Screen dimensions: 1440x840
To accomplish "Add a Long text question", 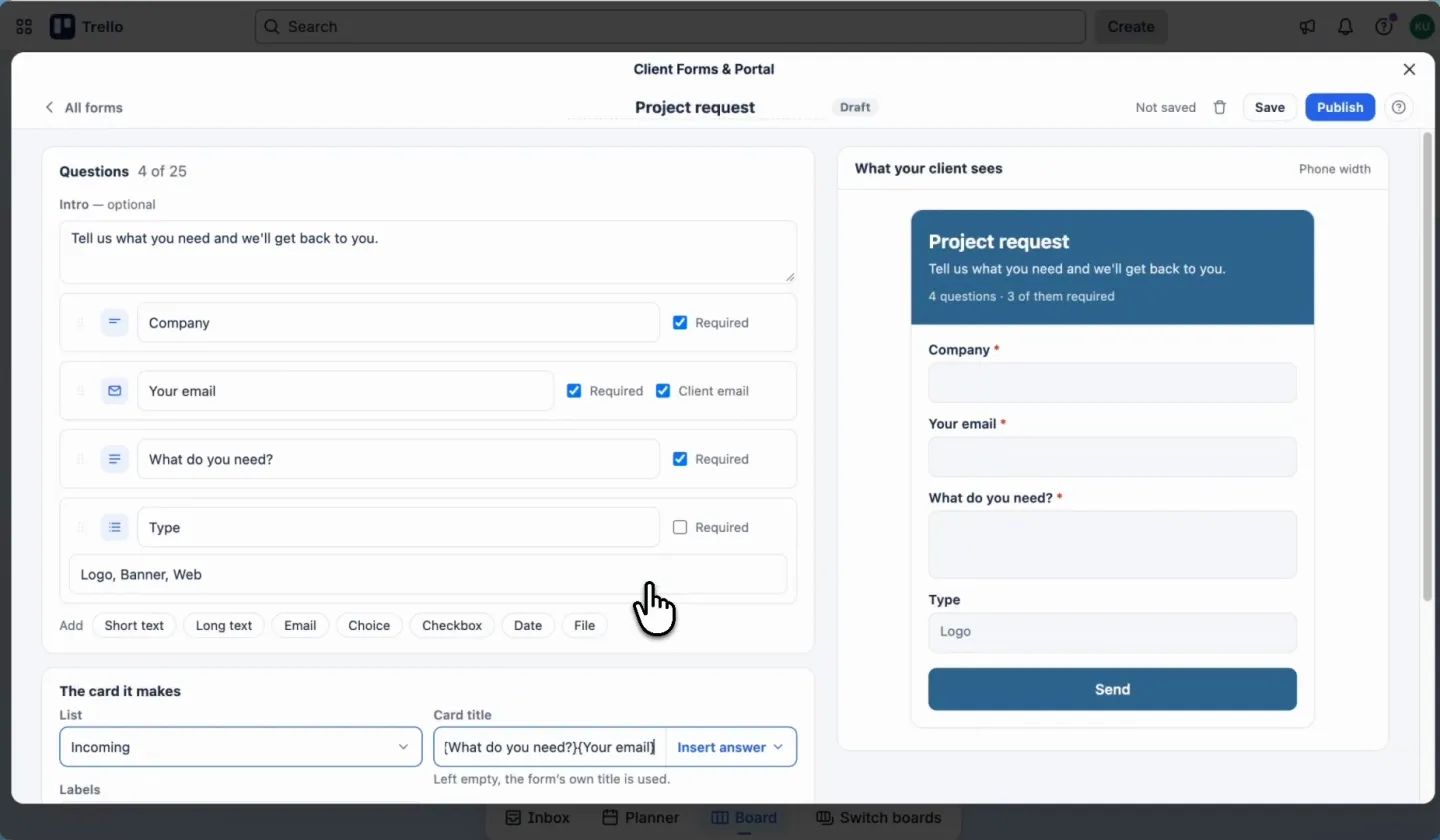I will coord(224,626).
